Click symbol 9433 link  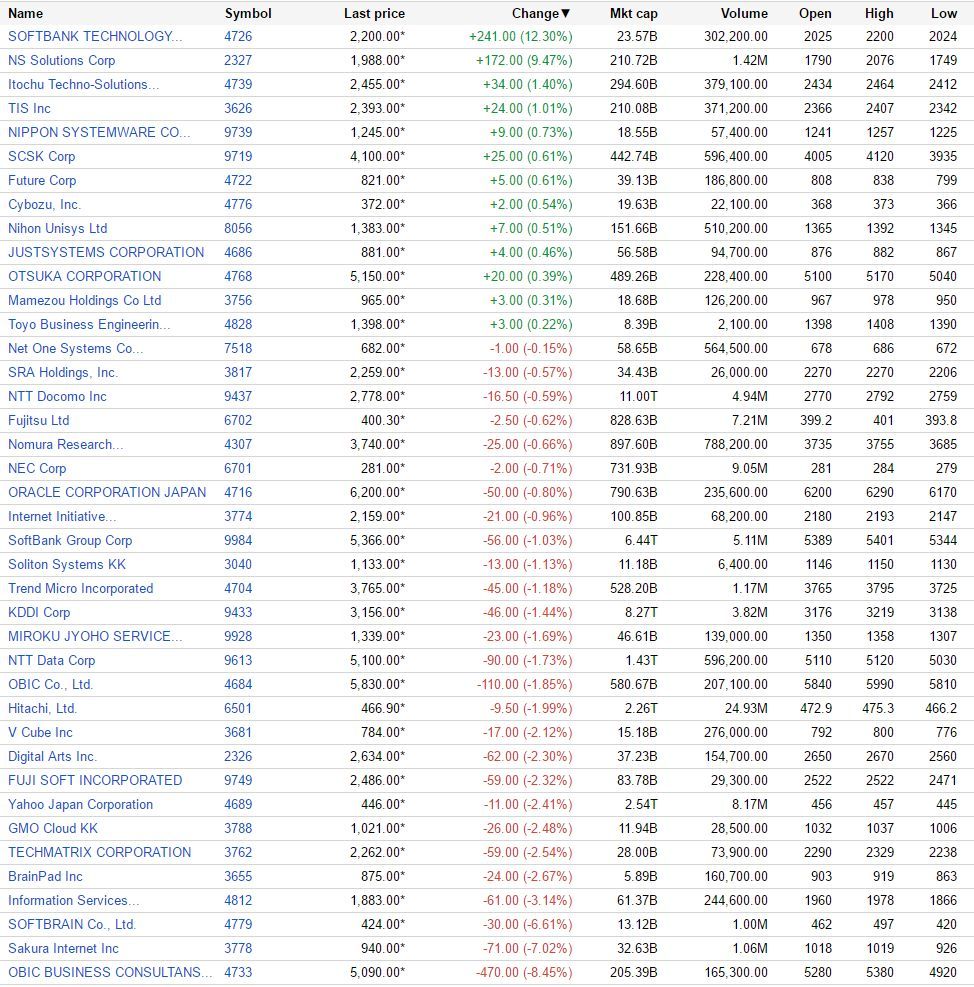point(238,612)
